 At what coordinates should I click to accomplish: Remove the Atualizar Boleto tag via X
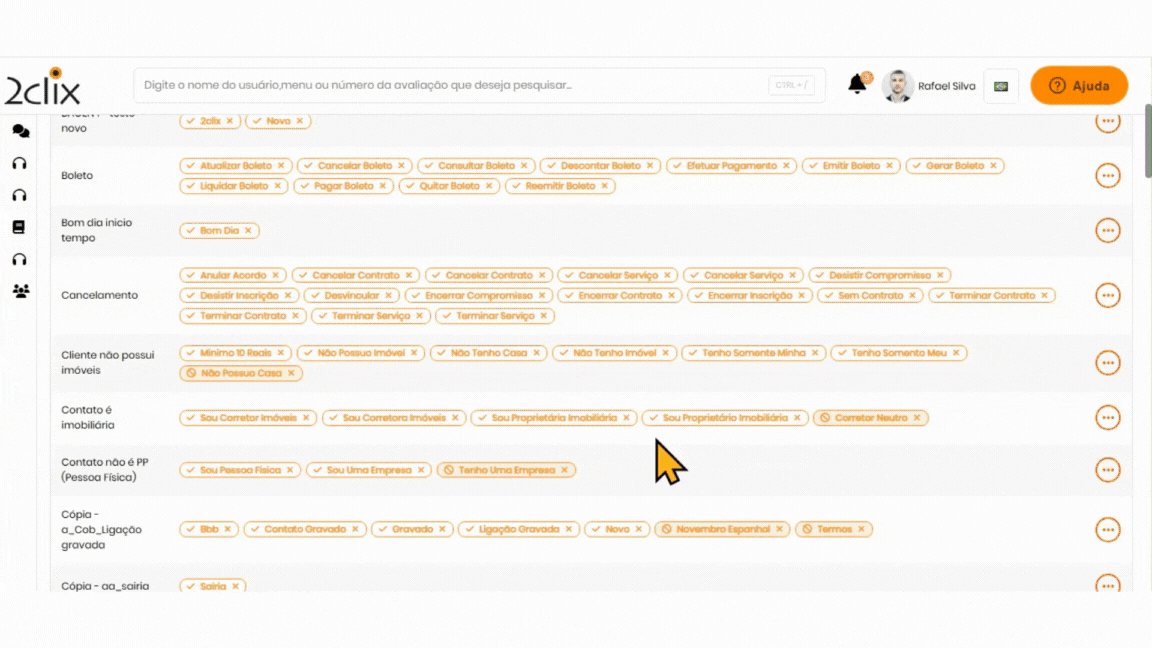click(x=281, y=166)
